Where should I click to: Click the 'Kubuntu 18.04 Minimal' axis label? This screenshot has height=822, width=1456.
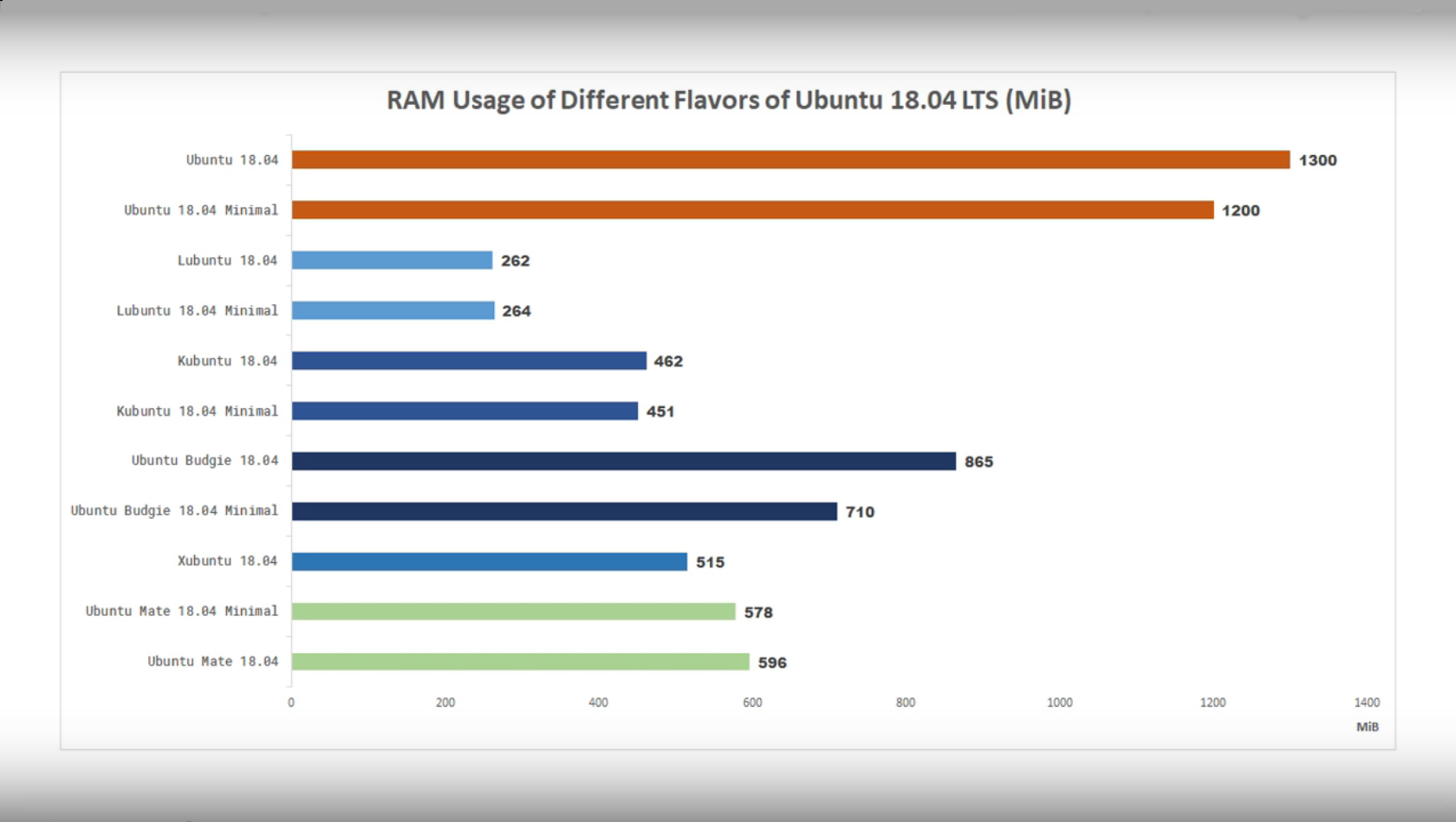click(x=198, y=411)
